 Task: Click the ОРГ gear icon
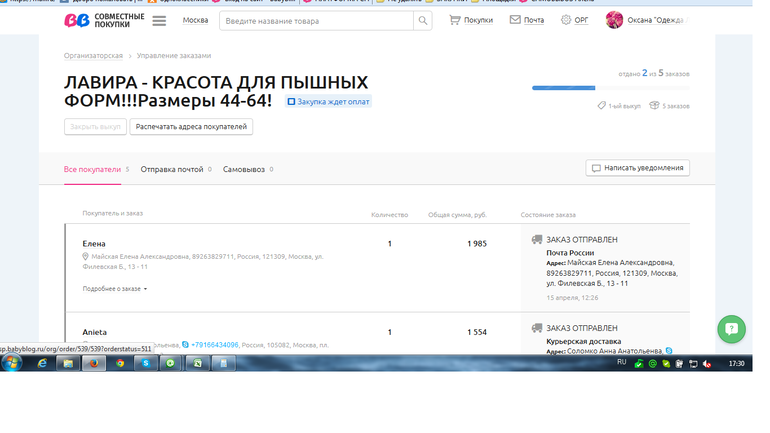[x=566, y=20]
